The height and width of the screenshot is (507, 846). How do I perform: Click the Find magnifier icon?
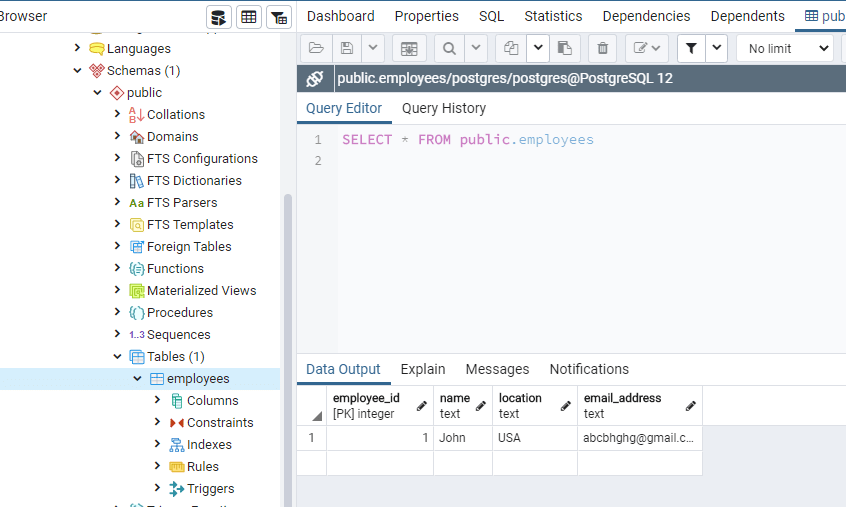click(x=449, y=49)
